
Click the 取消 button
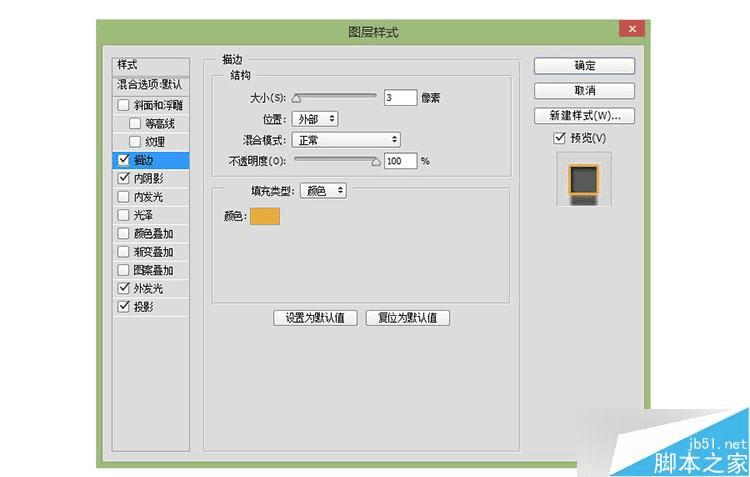585,90
